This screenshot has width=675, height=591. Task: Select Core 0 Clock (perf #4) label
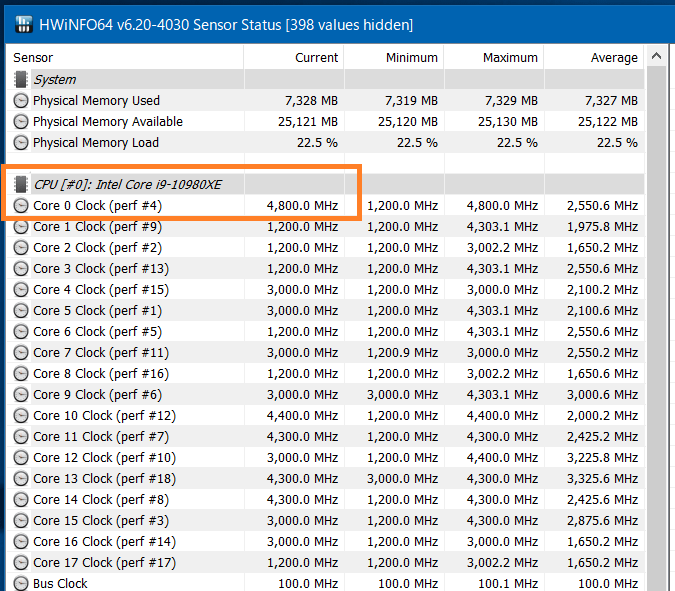(x=98, y=205)
